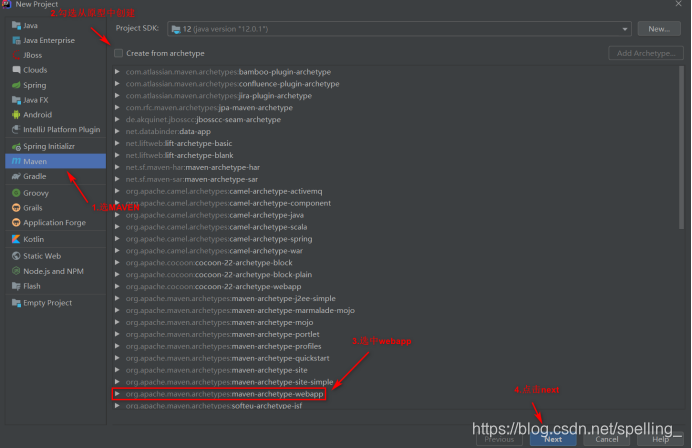Screen dimensions: 692x448
Task: Expand maven-archetype-quickstart entry
Action: [117, 358]
